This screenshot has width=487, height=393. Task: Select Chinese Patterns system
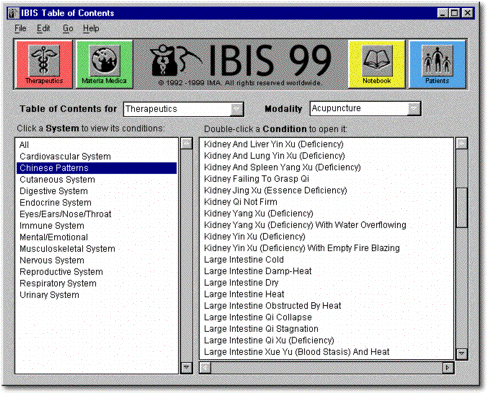pyautogui.click(x=96, y=168)
